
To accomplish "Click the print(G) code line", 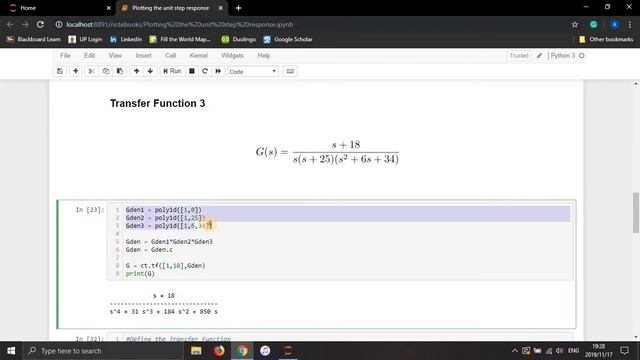I will 140,273.
